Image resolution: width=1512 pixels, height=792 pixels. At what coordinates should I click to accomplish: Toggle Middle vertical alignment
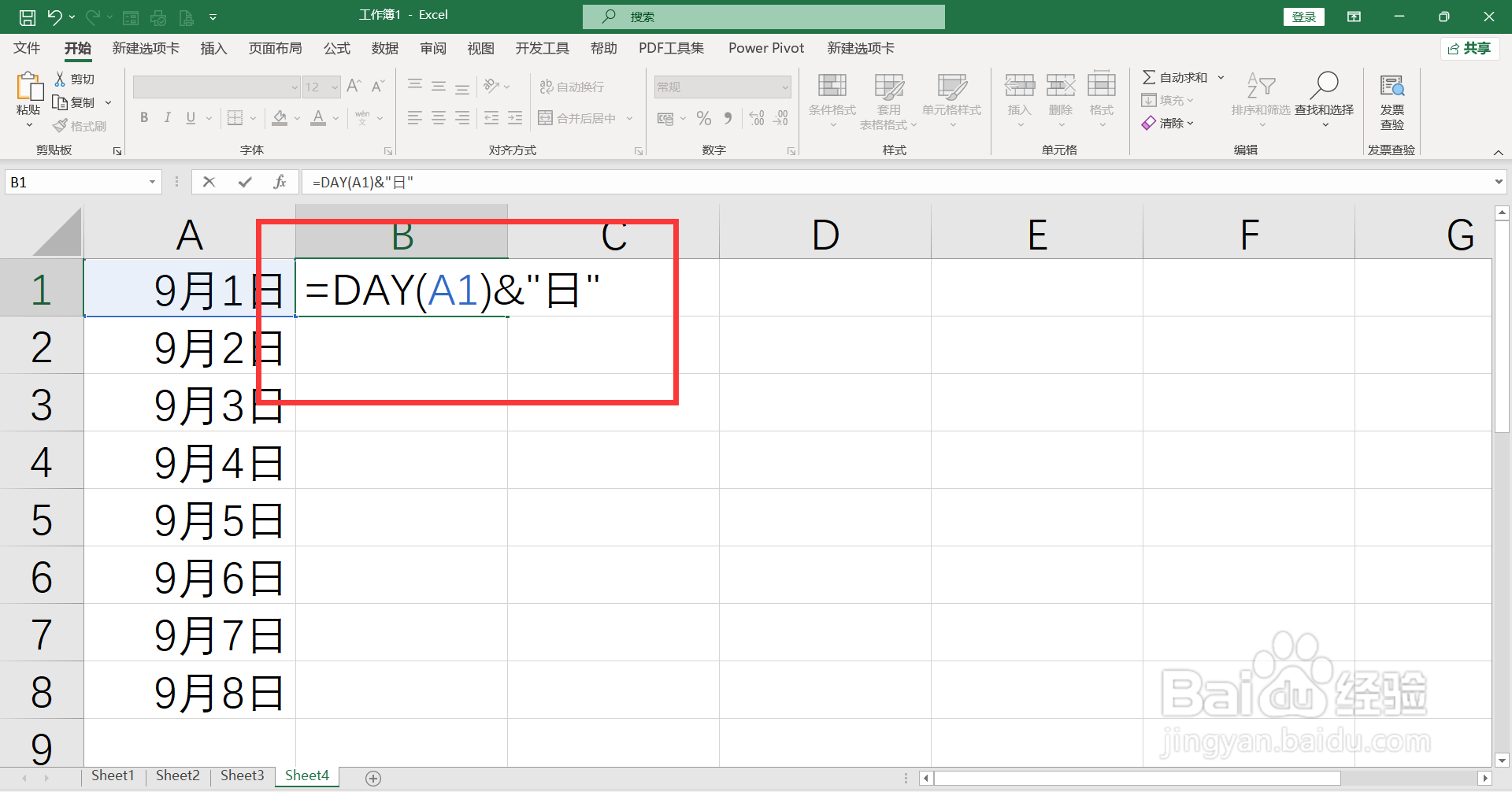[x=439, y=86]
